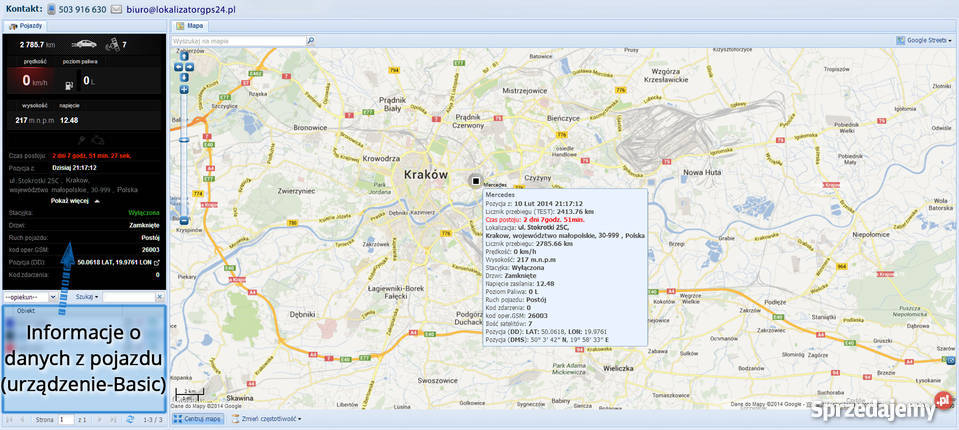Click the Ruch pojazdu Postój value

click(150, 237)
